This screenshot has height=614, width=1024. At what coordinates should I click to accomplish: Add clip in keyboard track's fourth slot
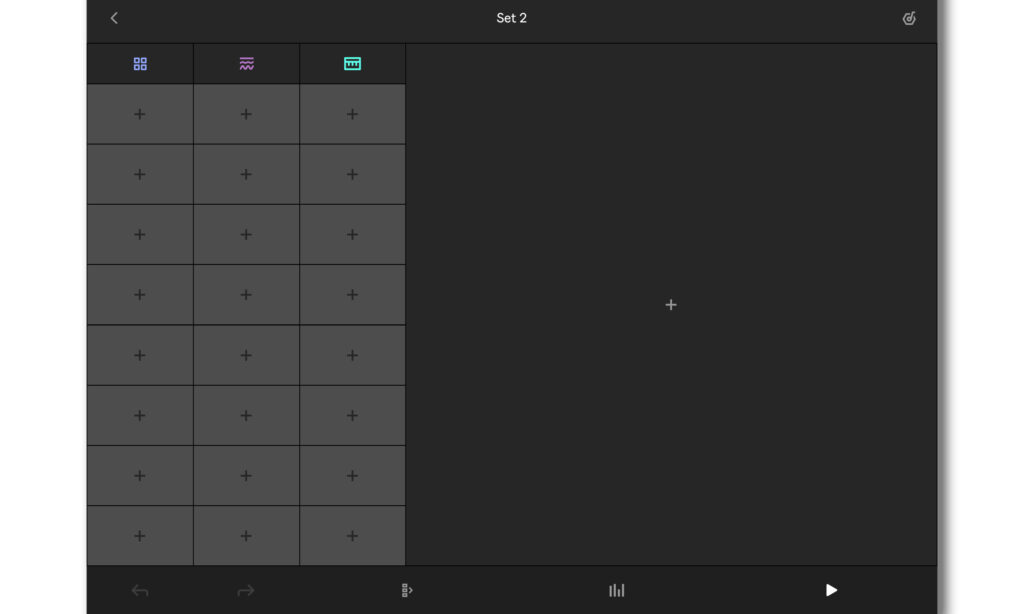352,295
